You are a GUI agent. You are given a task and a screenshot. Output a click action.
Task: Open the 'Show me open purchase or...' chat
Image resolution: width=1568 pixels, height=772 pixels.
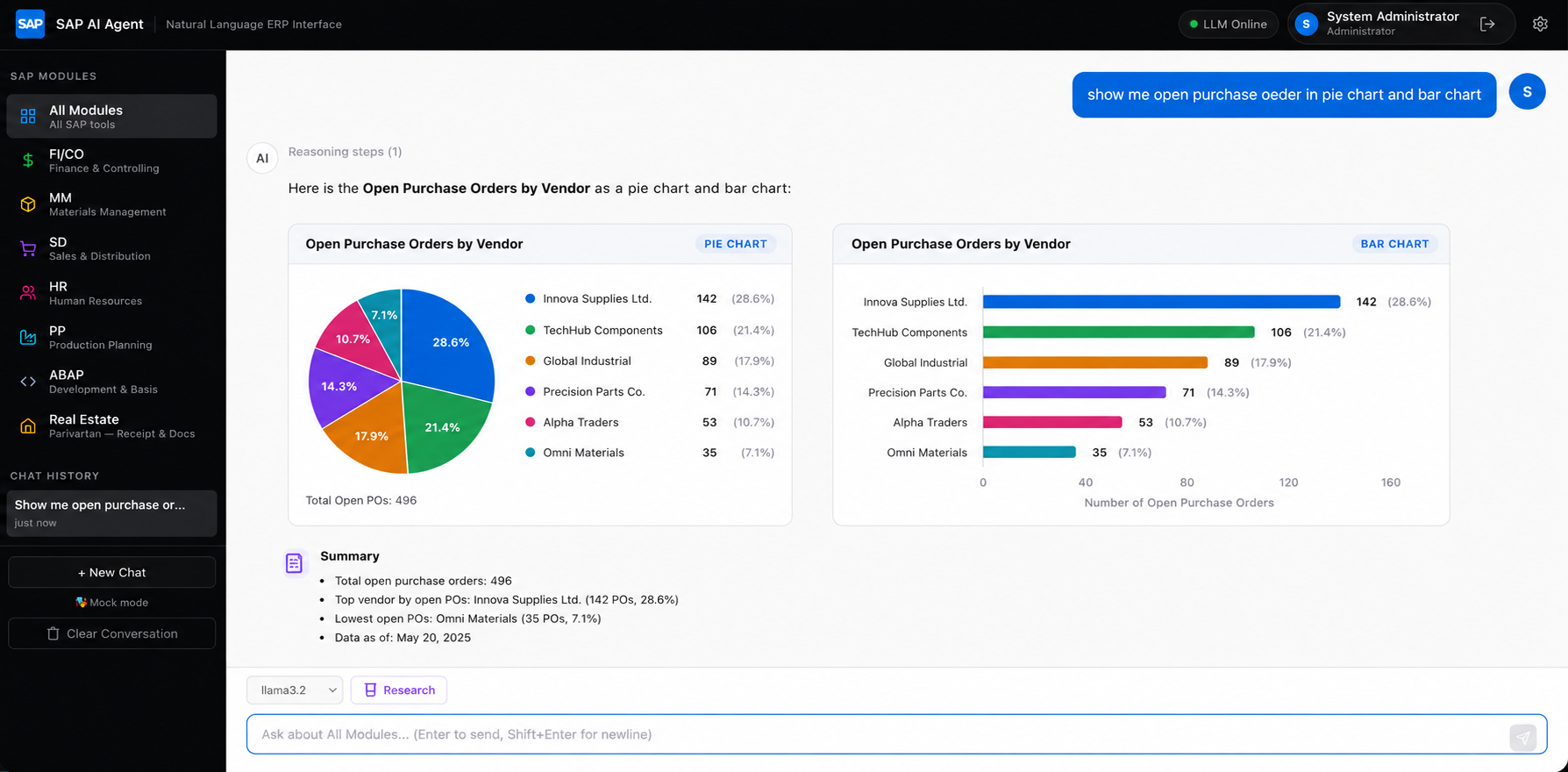point(112,513)
